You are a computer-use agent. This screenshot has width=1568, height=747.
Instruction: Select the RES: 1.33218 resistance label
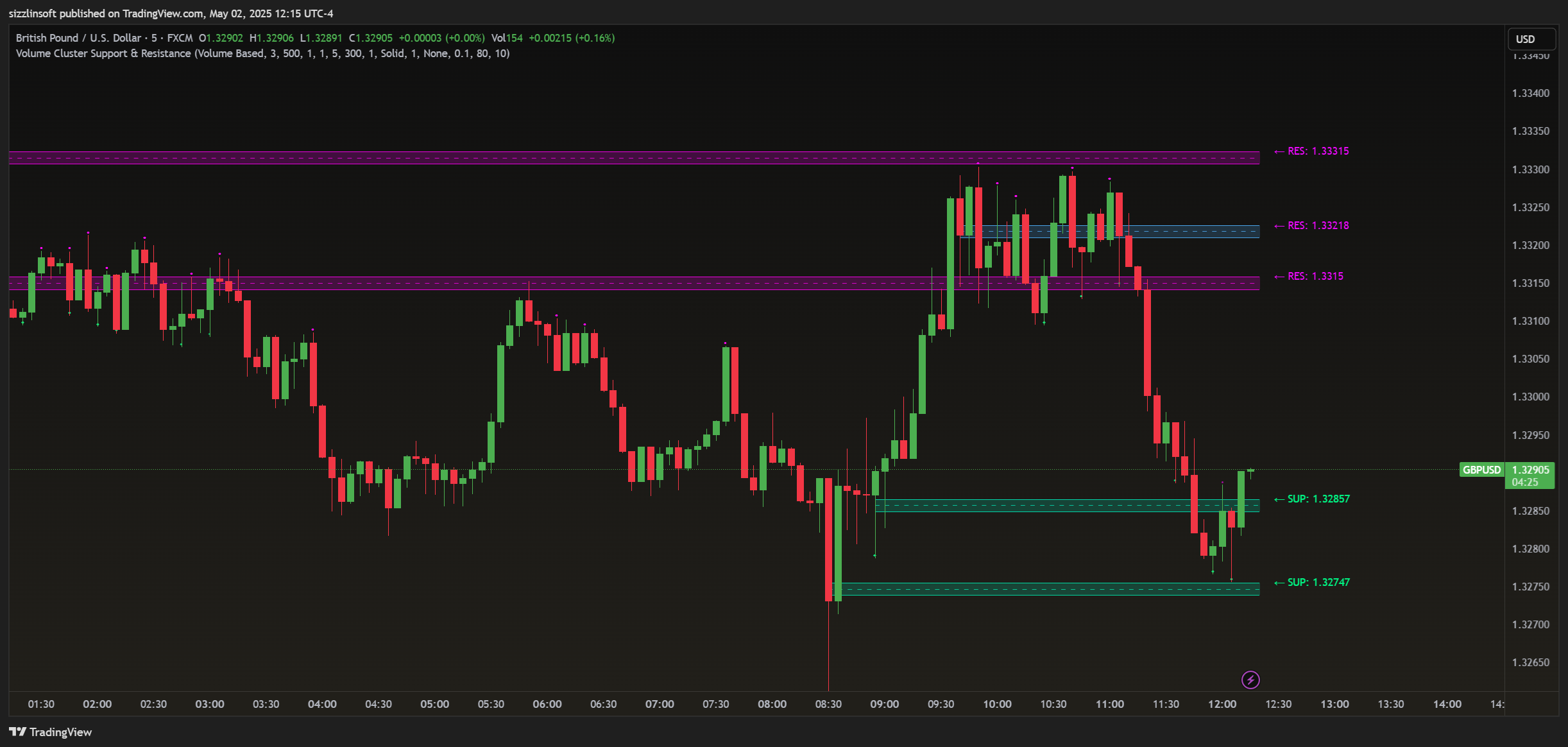coord(1311,225)
